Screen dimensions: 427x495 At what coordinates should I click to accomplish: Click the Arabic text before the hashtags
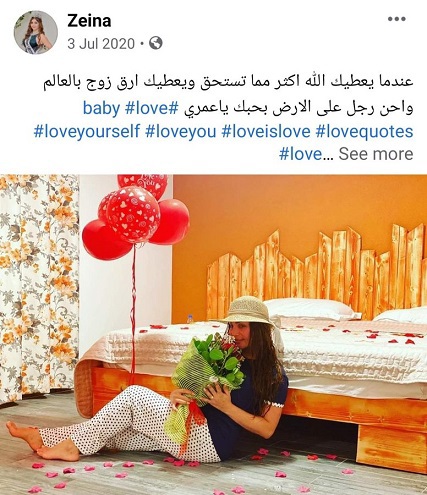pos(299,108)
